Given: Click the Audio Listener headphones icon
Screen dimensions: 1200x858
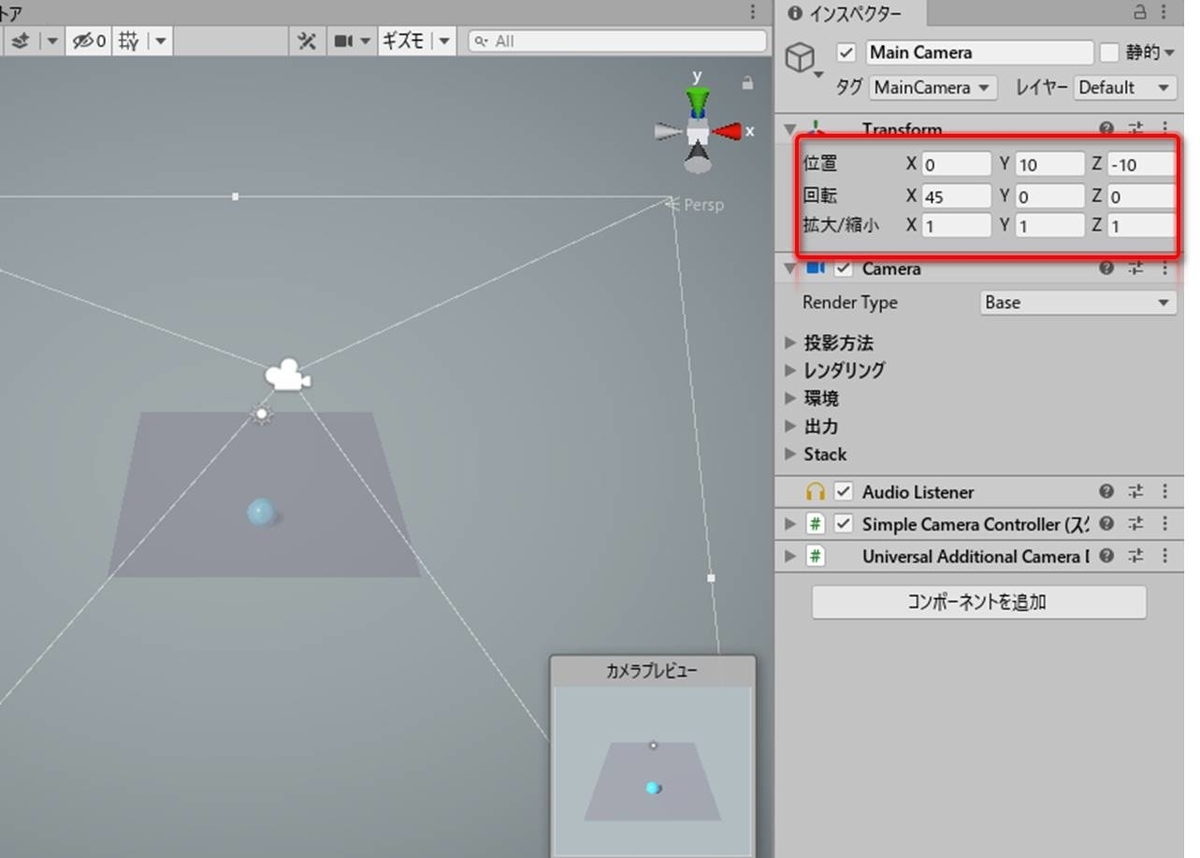Looking at the screenshot, I should point(816,492).
